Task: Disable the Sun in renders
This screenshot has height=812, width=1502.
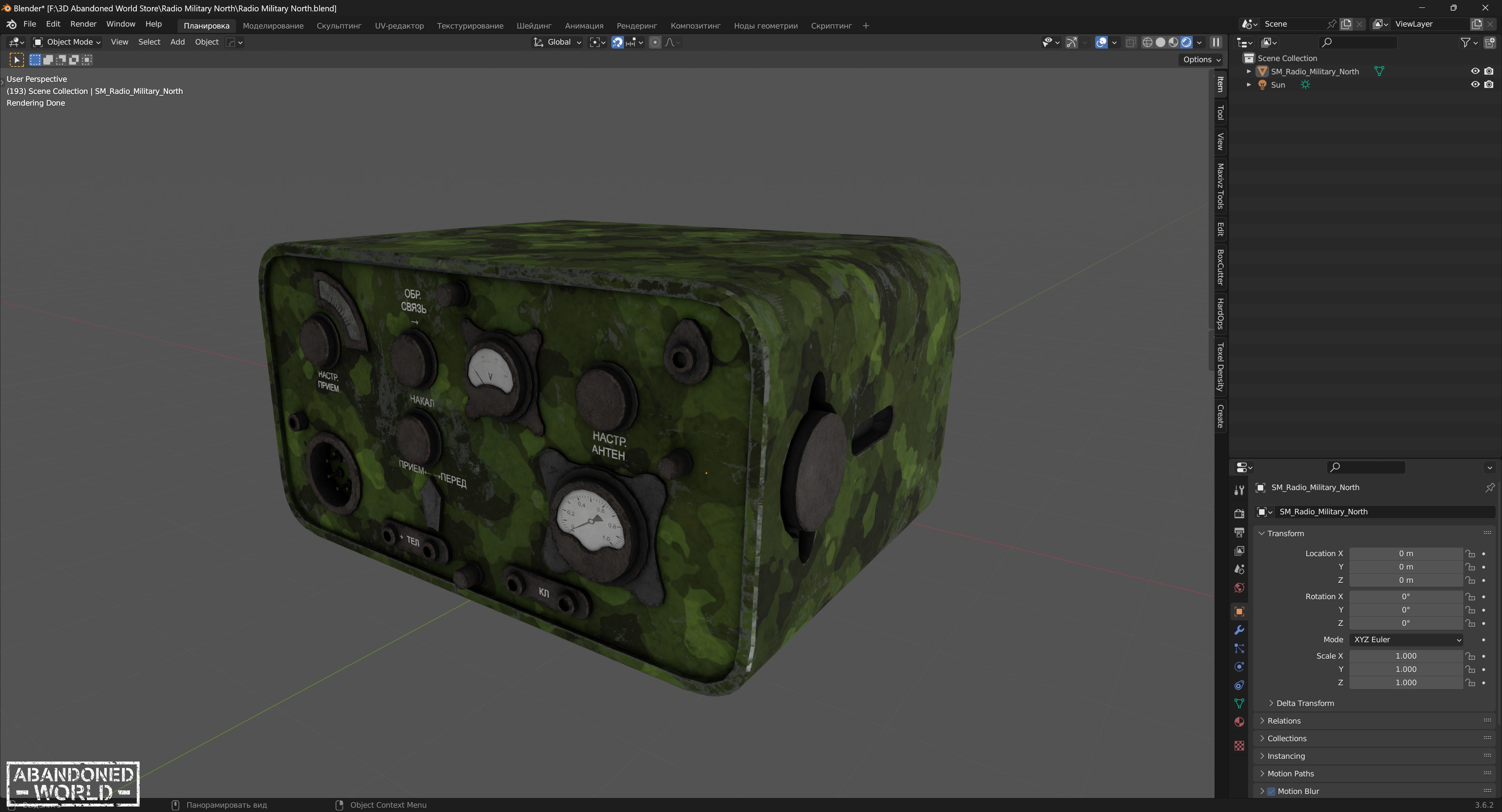Action: tap(1489, 84)
